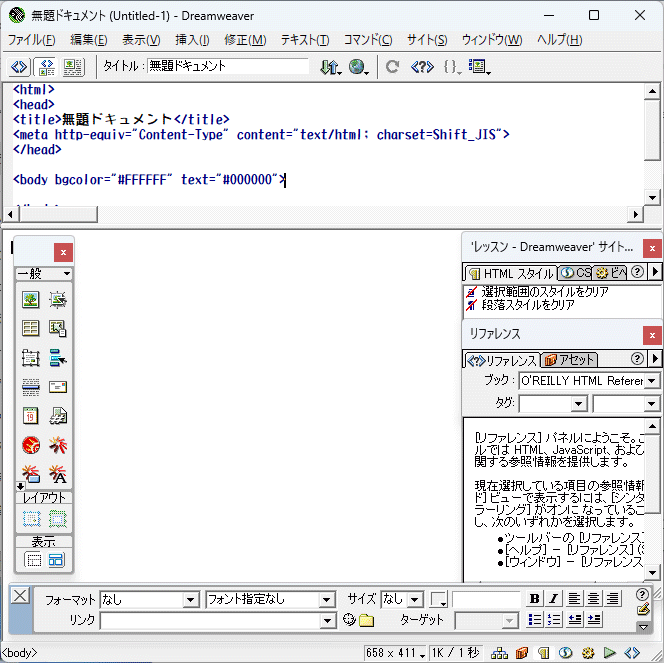
Task: Open 編集(E) menu
Action: point(89,40)
